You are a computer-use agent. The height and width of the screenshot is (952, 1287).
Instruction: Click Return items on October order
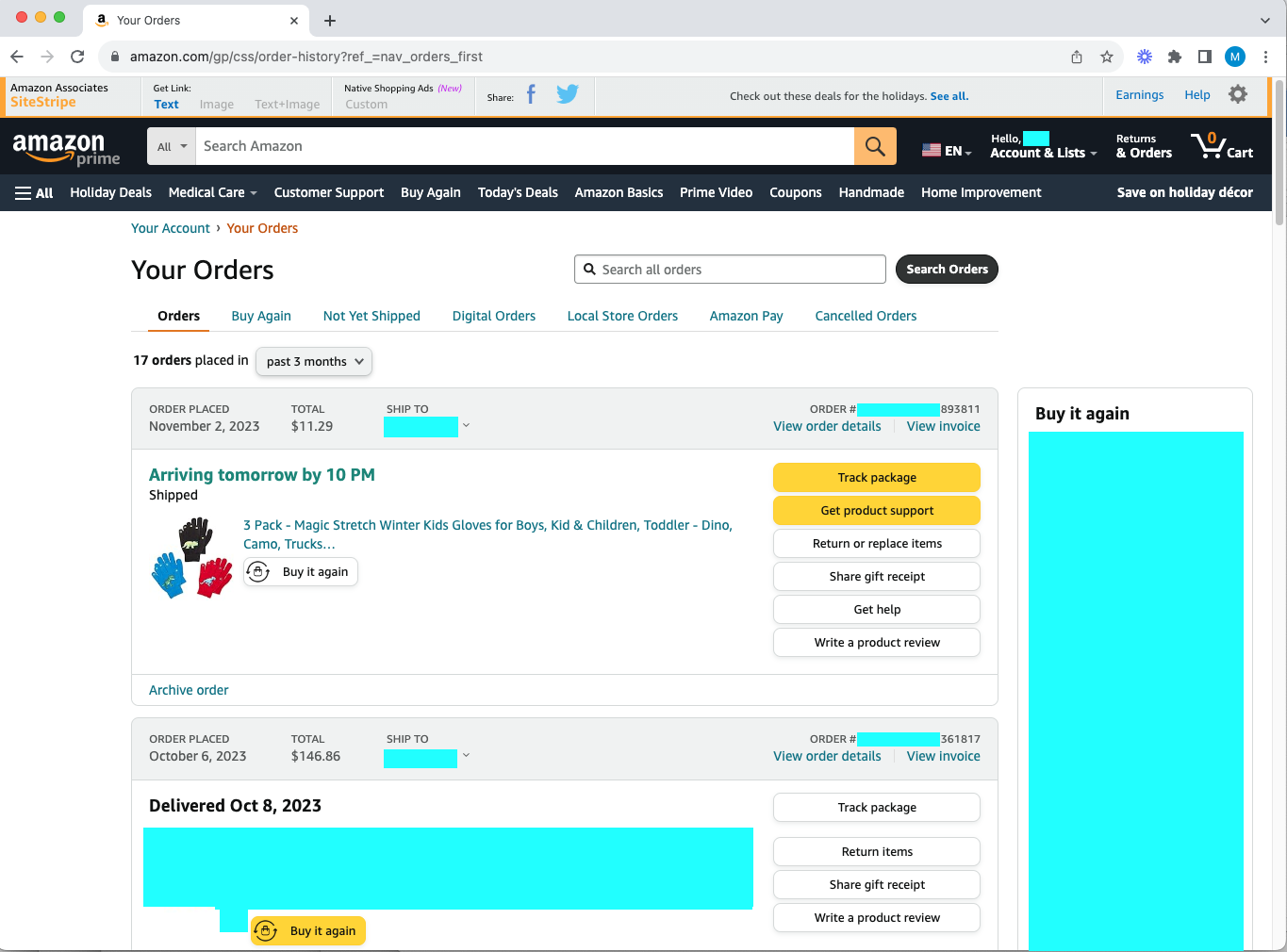877,852
